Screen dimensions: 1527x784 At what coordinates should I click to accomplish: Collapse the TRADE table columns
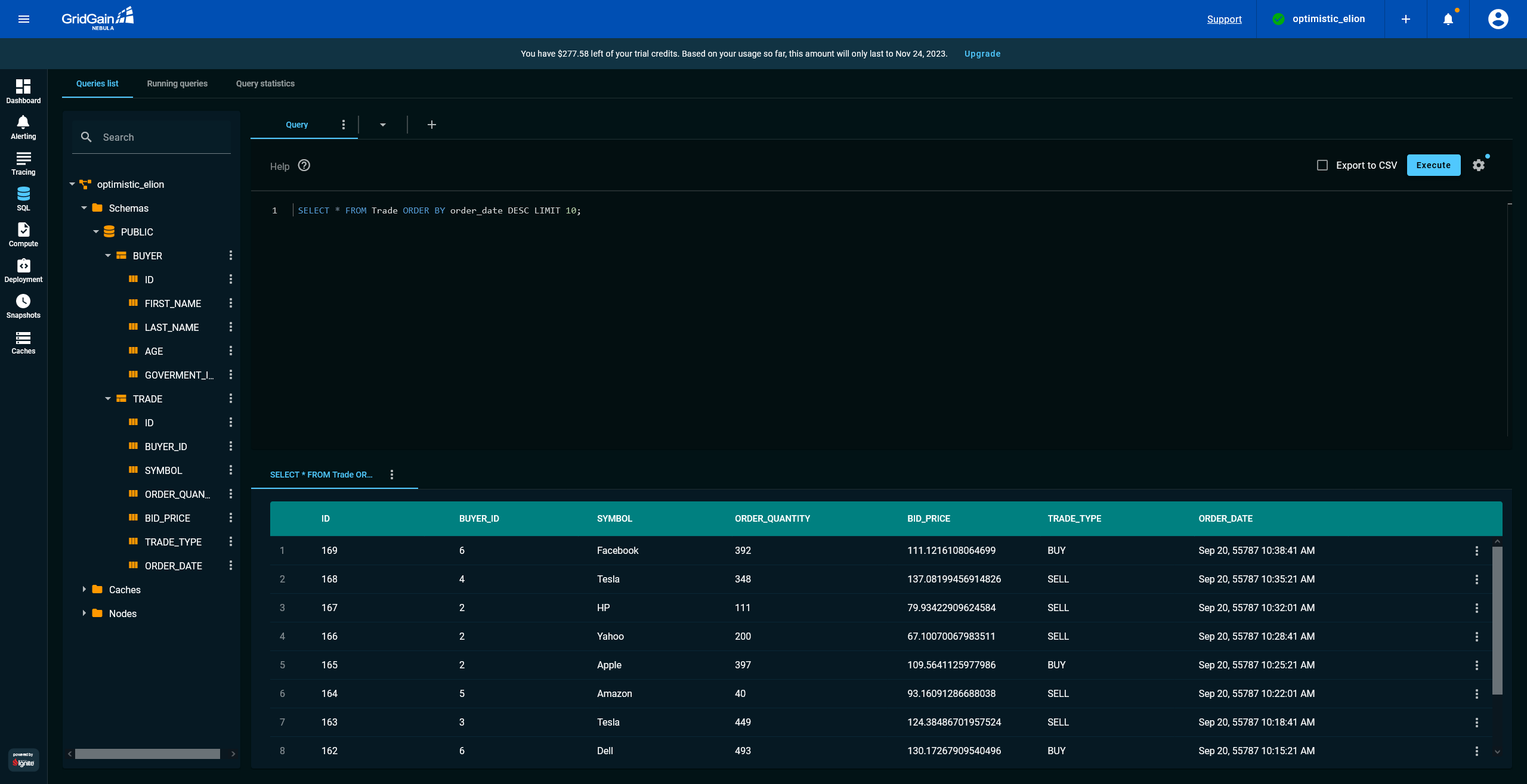click(108, 399)
